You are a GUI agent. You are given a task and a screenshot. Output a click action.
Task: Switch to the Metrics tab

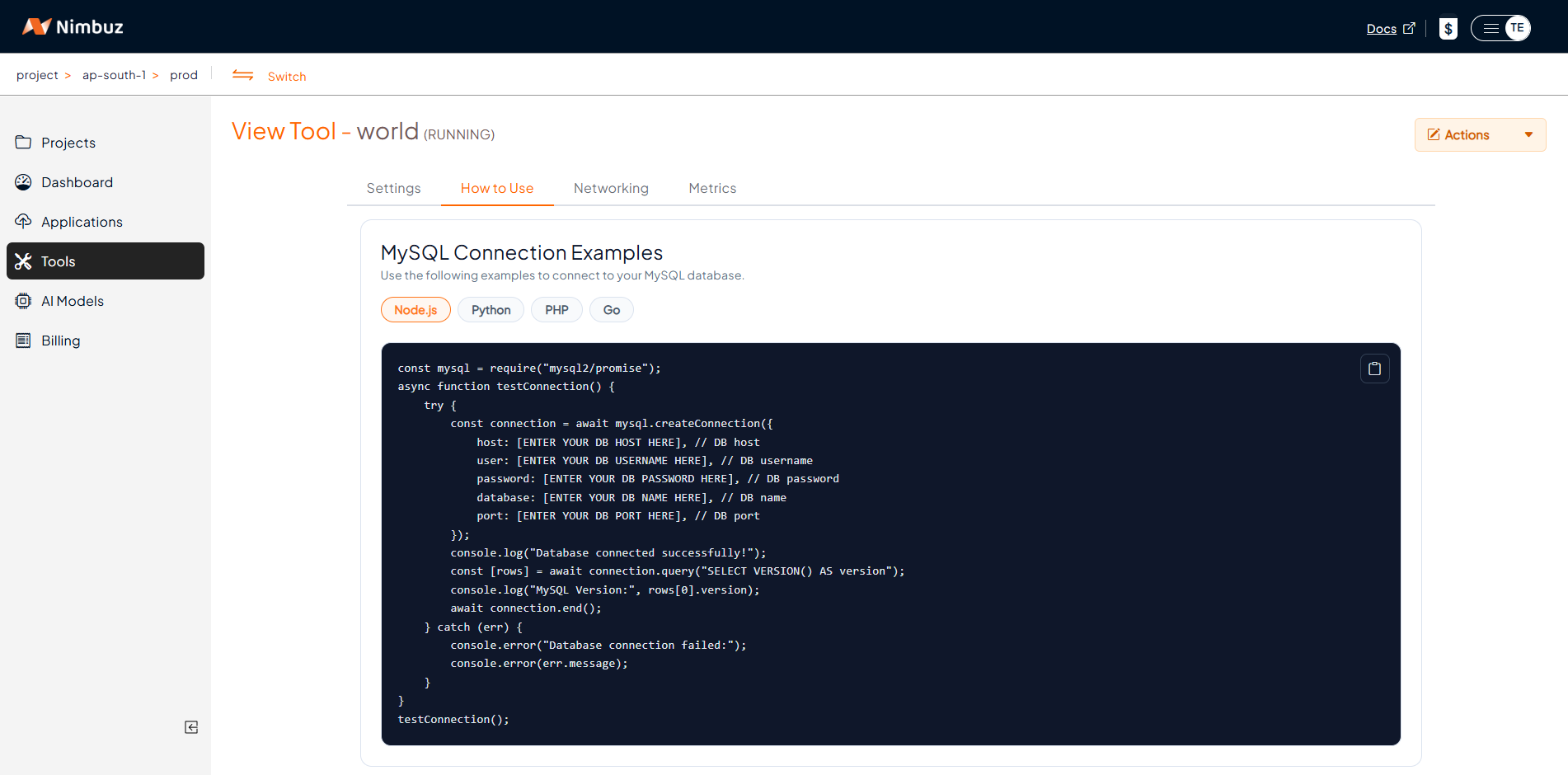pos(712,188)
